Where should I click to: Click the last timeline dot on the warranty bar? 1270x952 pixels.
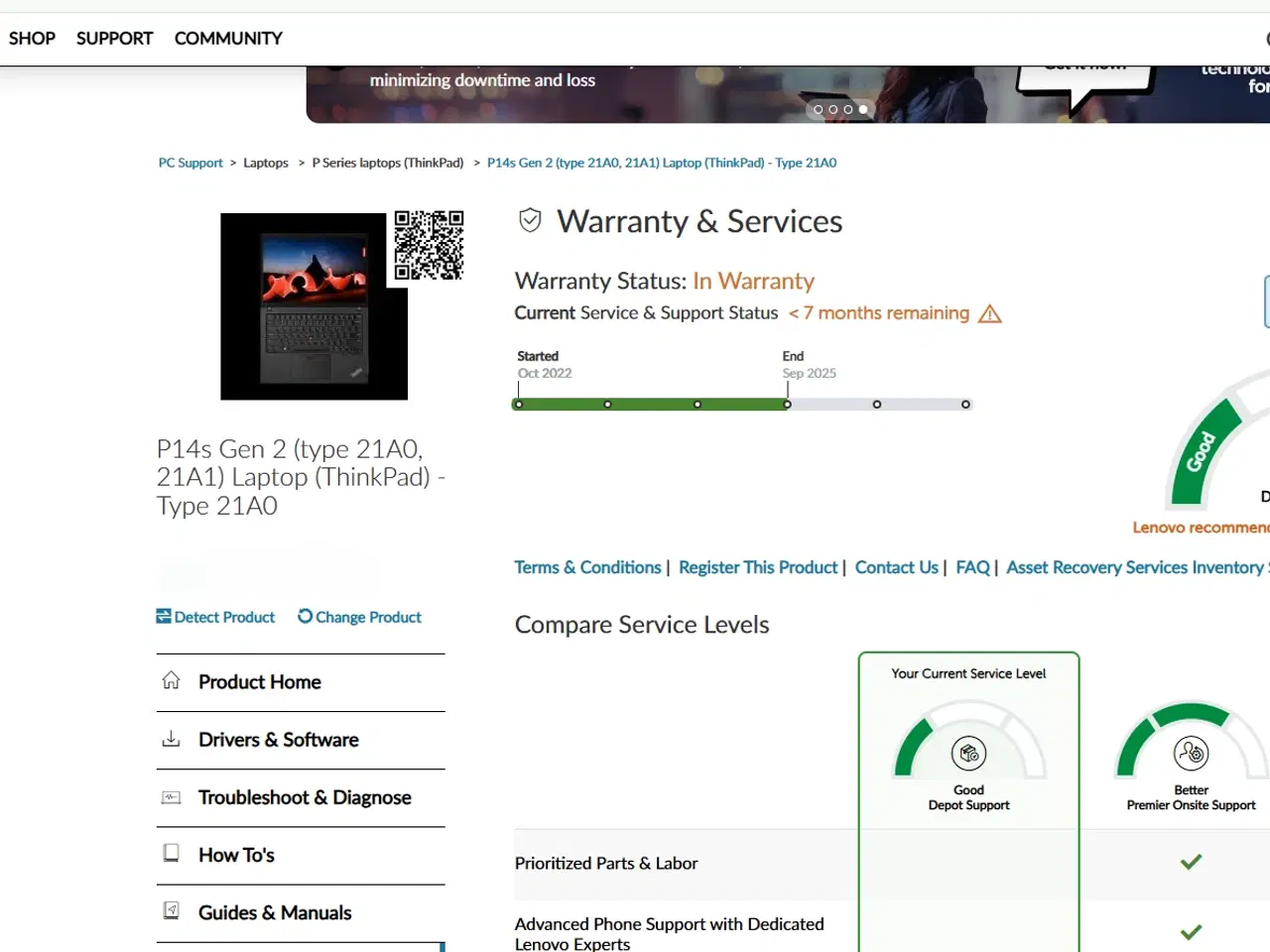tap(965, 405)
